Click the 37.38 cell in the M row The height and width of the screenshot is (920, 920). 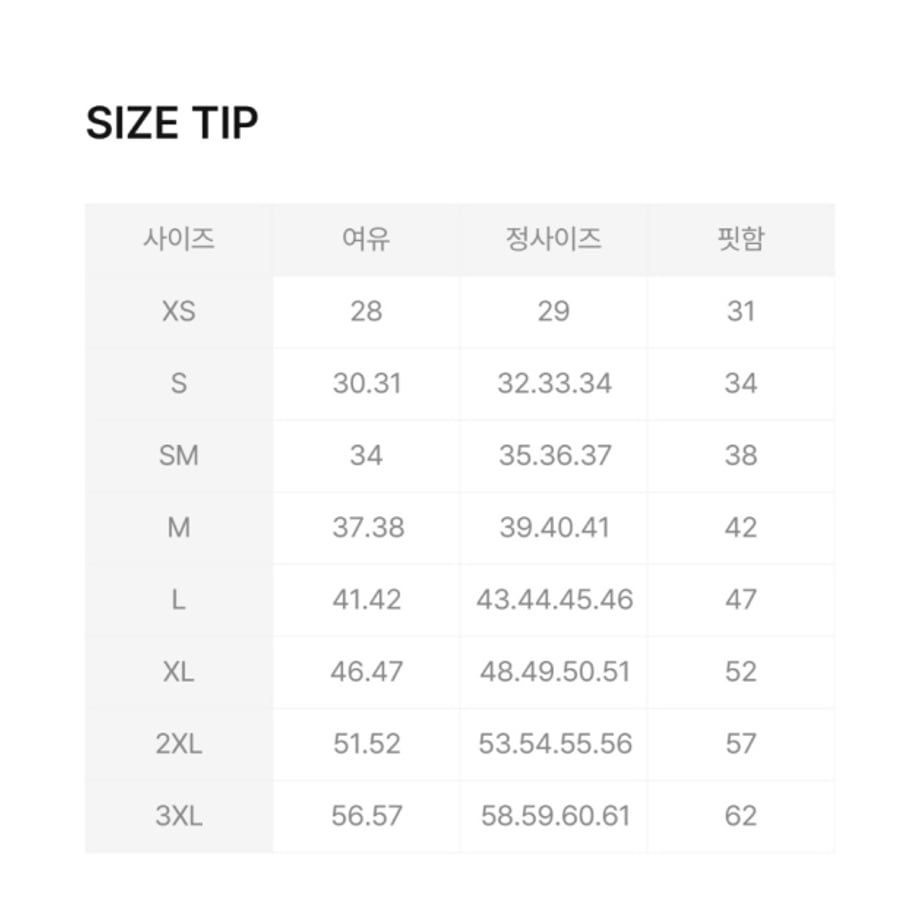tap(368, 528)
